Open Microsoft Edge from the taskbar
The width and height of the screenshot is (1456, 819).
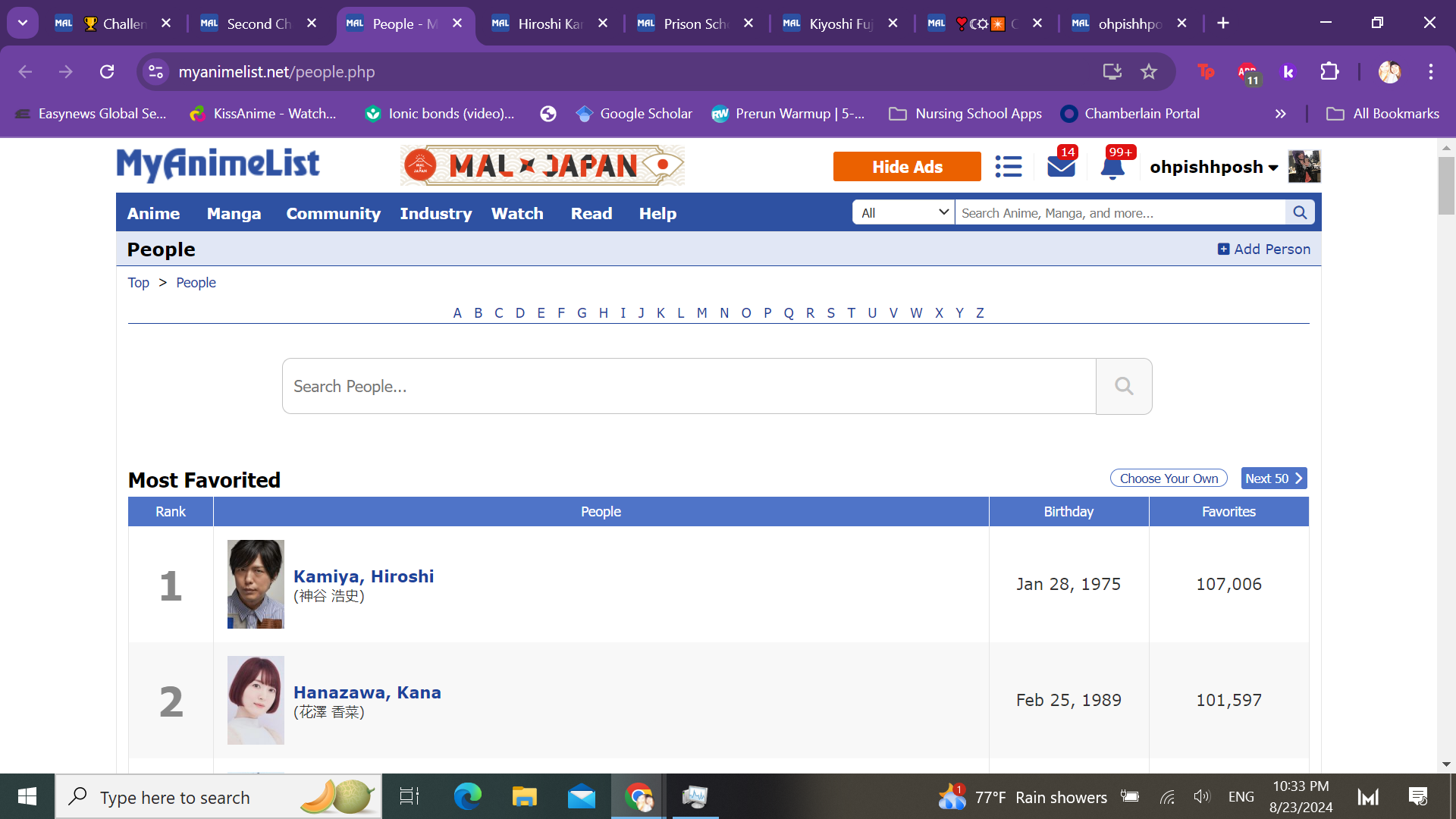click(467, 796)
